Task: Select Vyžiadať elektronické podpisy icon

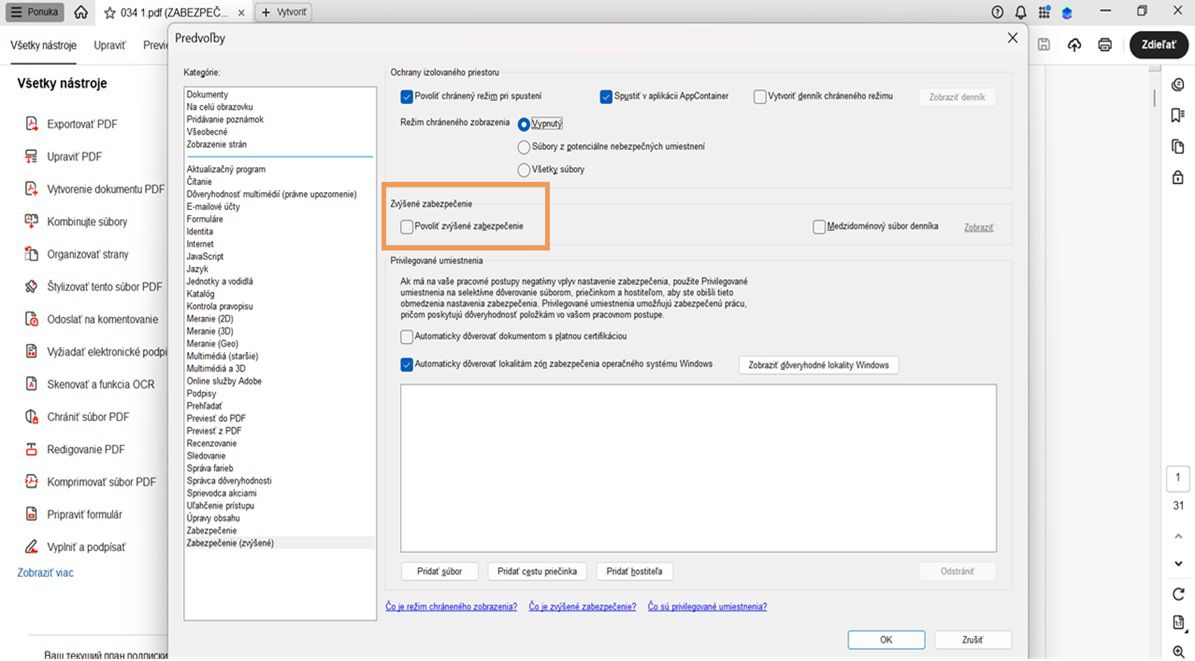Action: coord(31,351)
